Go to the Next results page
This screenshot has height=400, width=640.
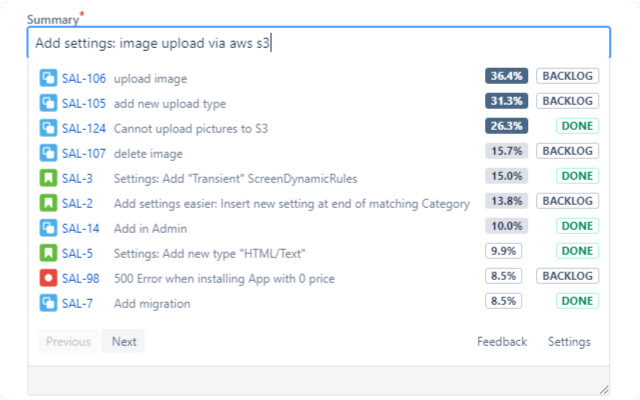coord(124,342)
